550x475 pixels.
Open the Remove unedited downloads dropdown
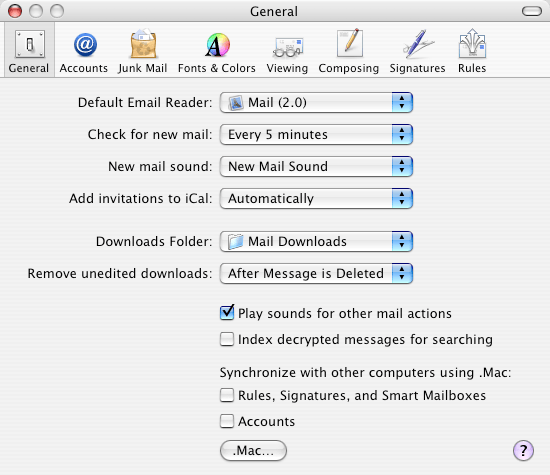(x=316, y=273)
